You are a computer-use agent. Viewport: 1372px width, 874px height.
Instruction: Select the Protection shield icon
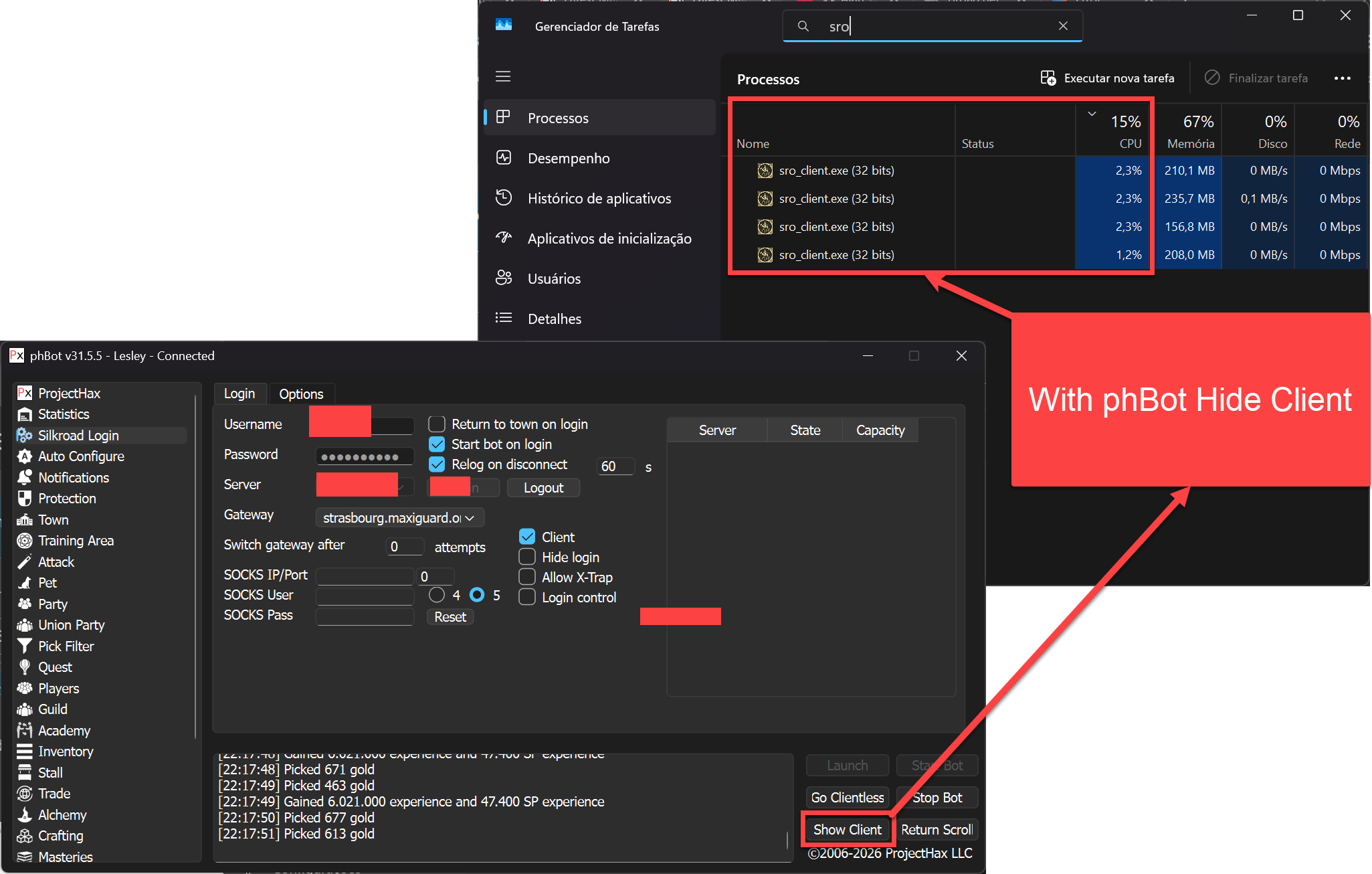[25, 499]
